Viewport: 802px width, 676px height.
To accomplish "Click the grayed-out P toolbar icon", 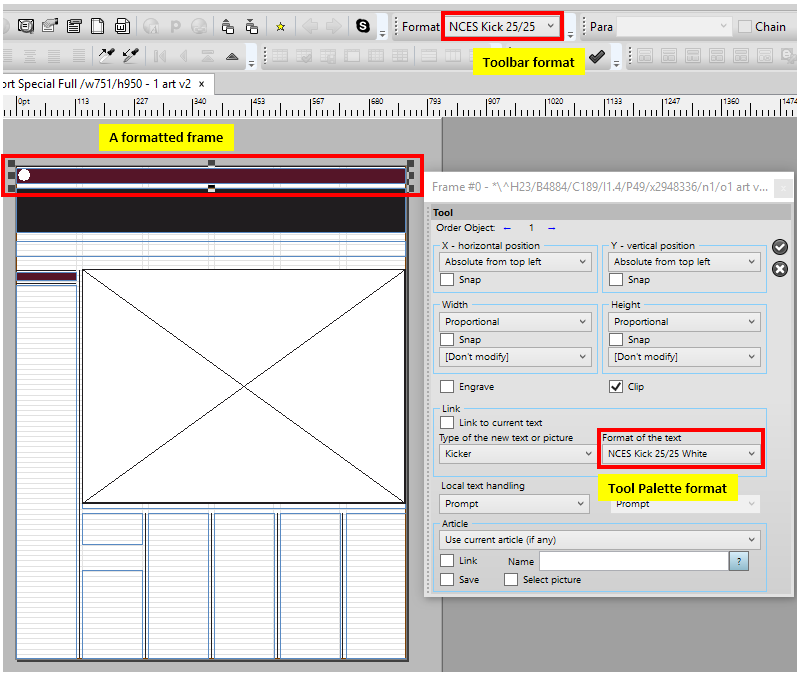I will coord(175,26).
